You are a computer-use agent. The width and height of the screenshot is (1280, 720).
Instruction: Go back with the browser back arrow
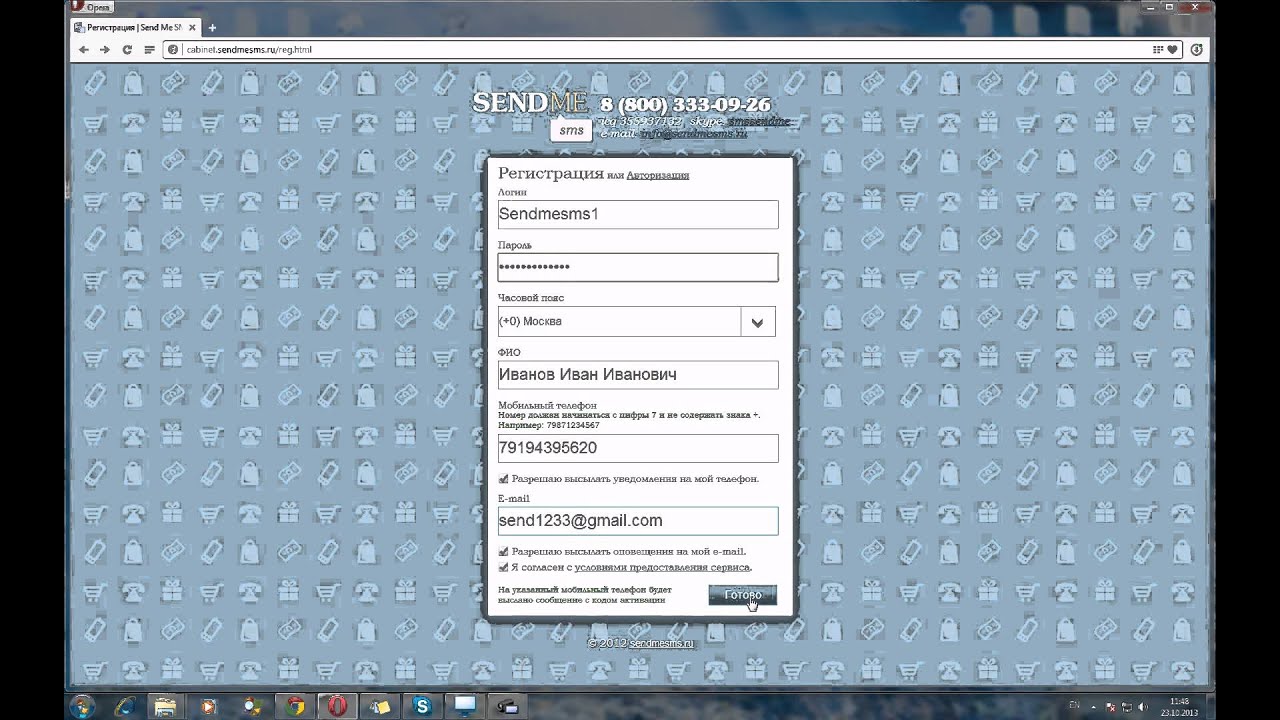83,49
